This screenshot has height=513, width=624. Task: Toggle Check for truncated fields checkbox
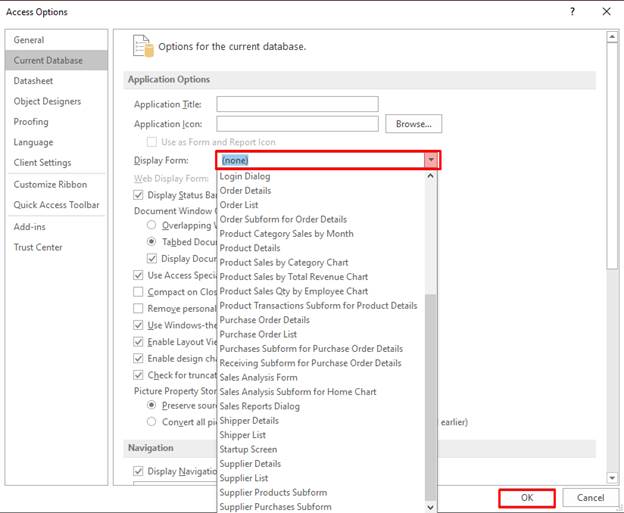(x=138, y=375)
